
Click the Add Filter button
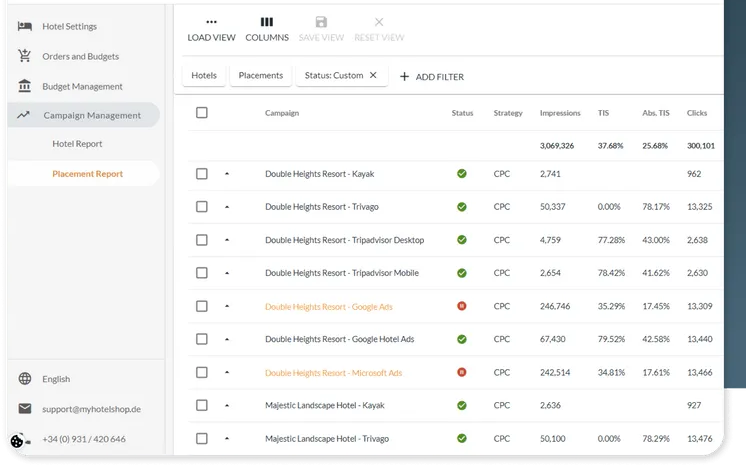[x=432, y=76]
